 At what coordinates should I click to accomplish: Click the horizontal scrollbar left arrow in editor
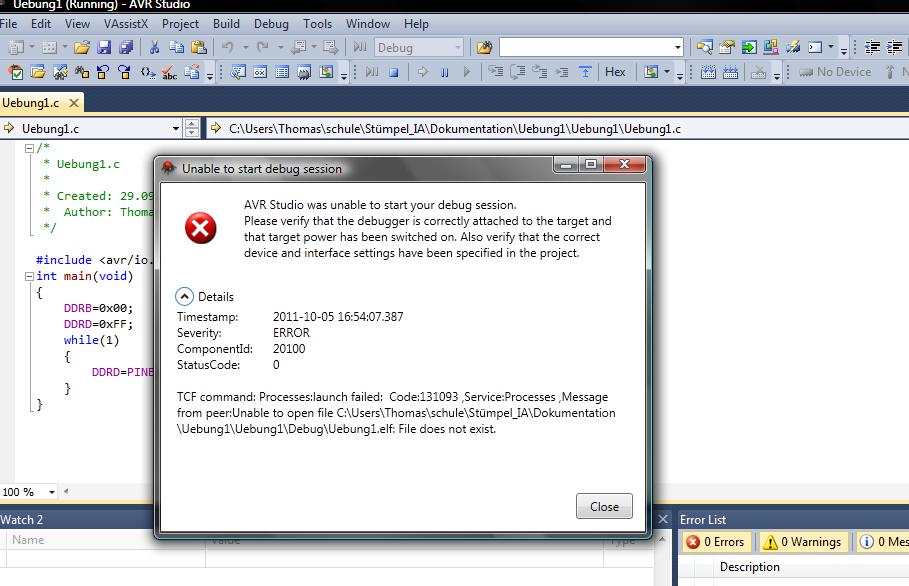[66, 492]
